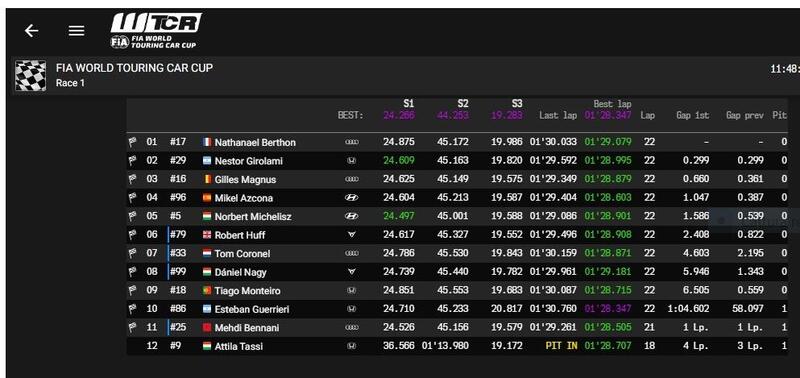The image size is (800, 378).
Task: Open the hamburger menu
Action: click(x=77, y=31)
